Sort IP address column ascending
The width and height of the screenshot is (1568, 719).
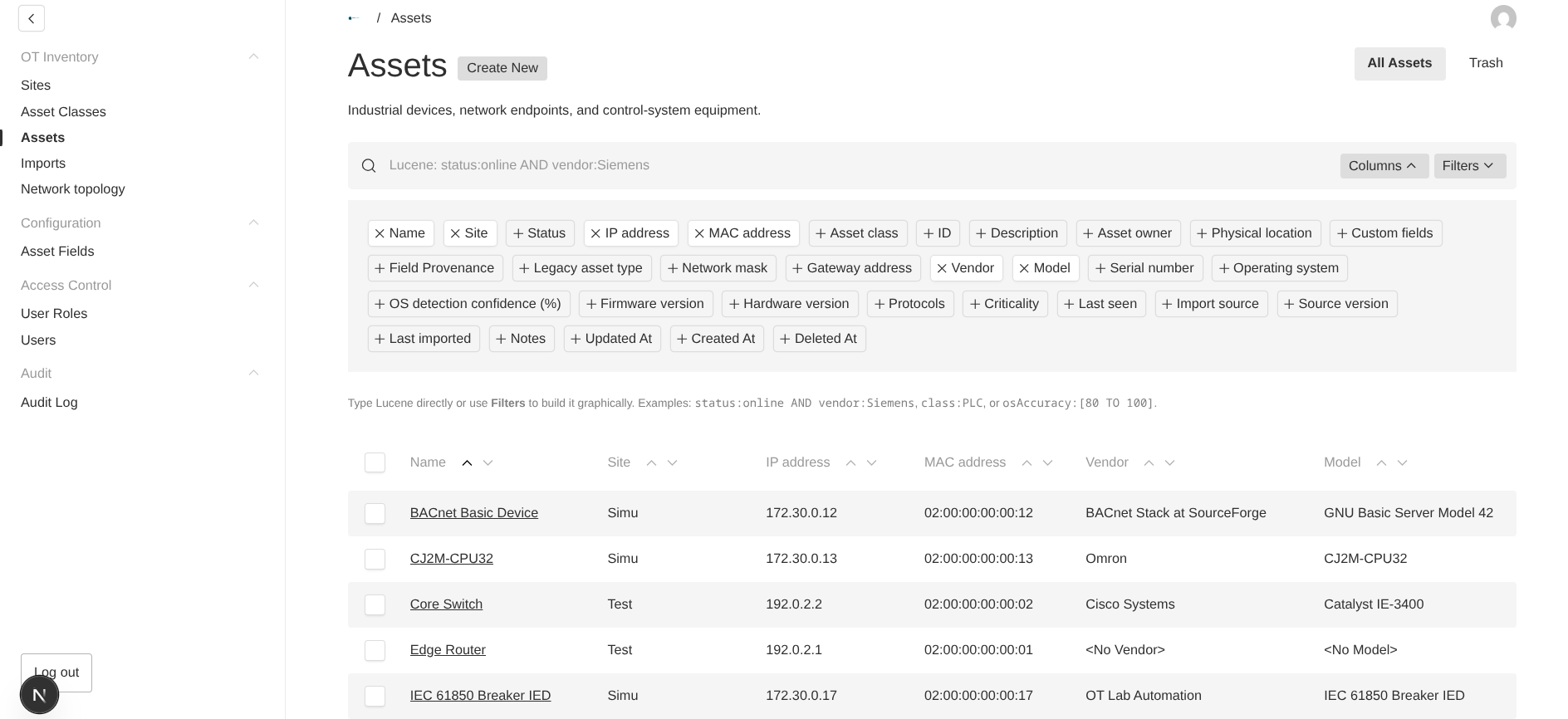[850, 463]
